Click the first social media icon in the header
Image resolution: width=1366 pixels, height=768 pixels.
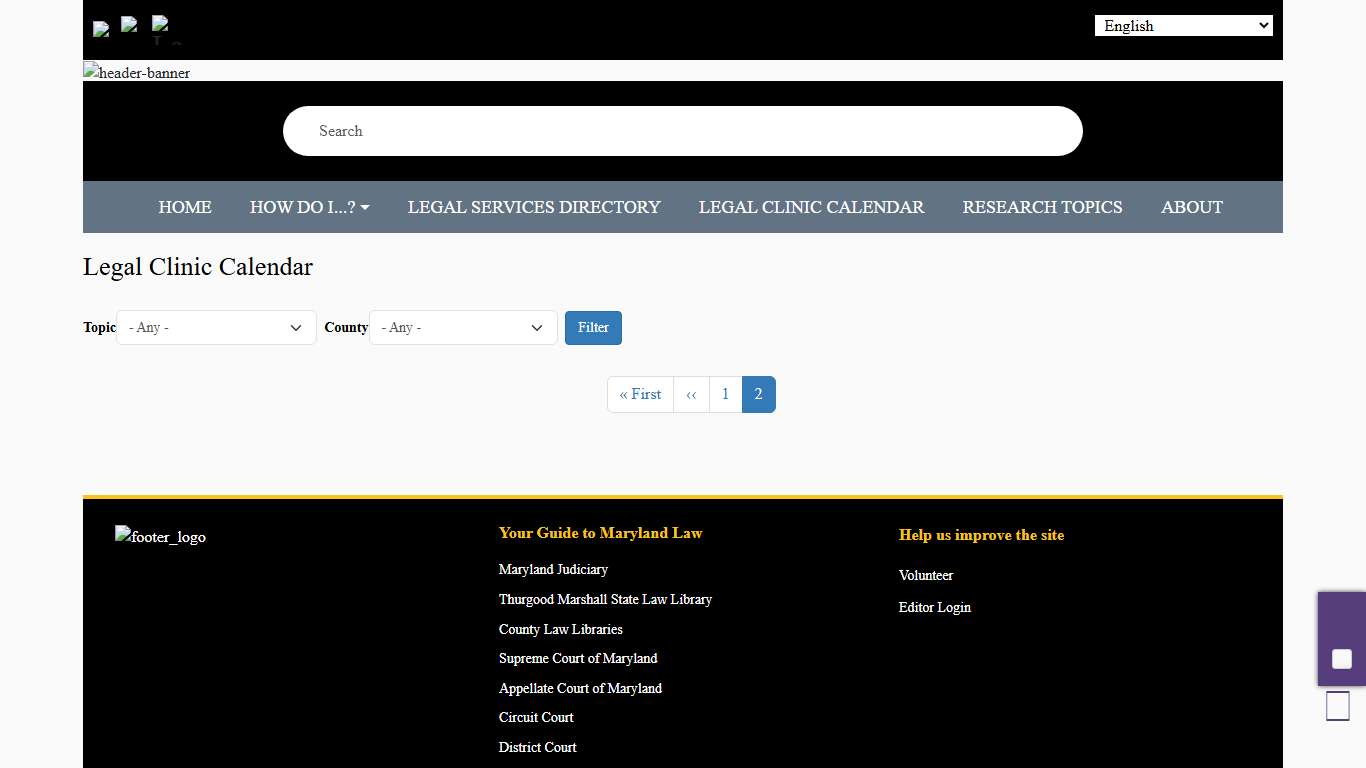pyautogui.click(x=100, y=29)
